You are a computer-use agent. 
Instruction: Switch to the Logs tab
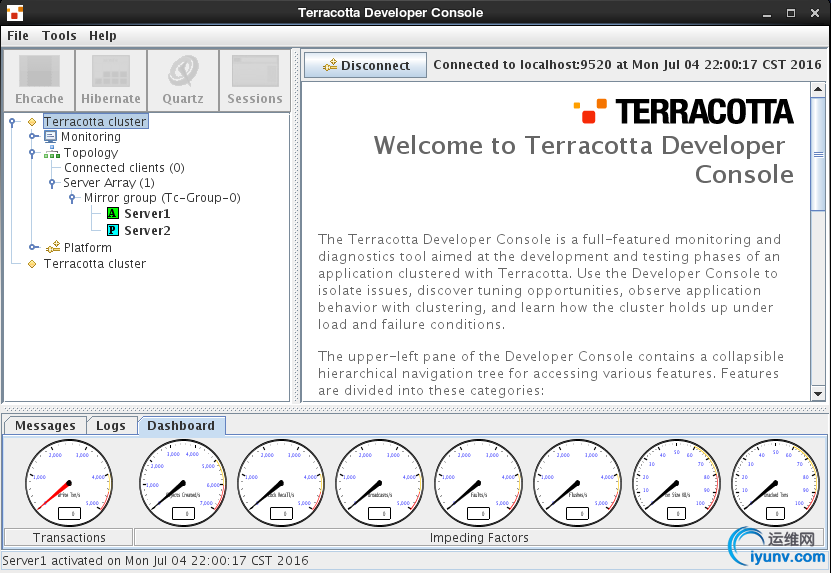click(x=111, y=426)
